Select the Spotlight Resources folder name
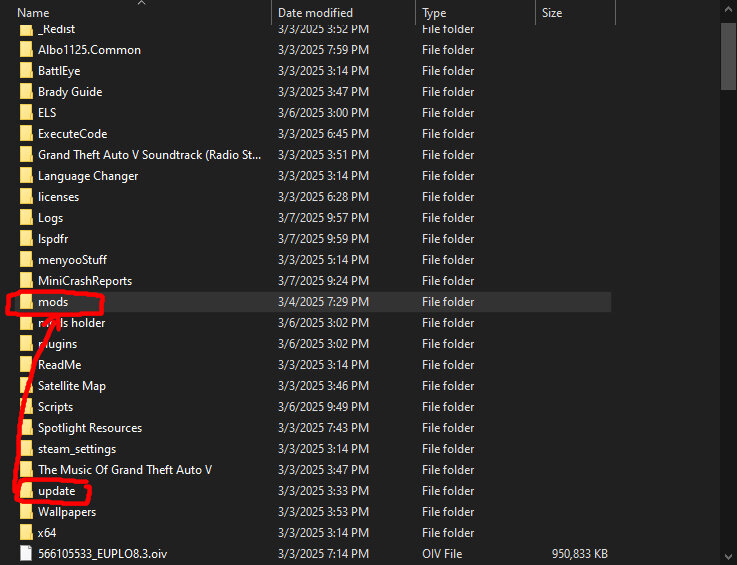This screenshot has height=565, width=737. [90, 428]
